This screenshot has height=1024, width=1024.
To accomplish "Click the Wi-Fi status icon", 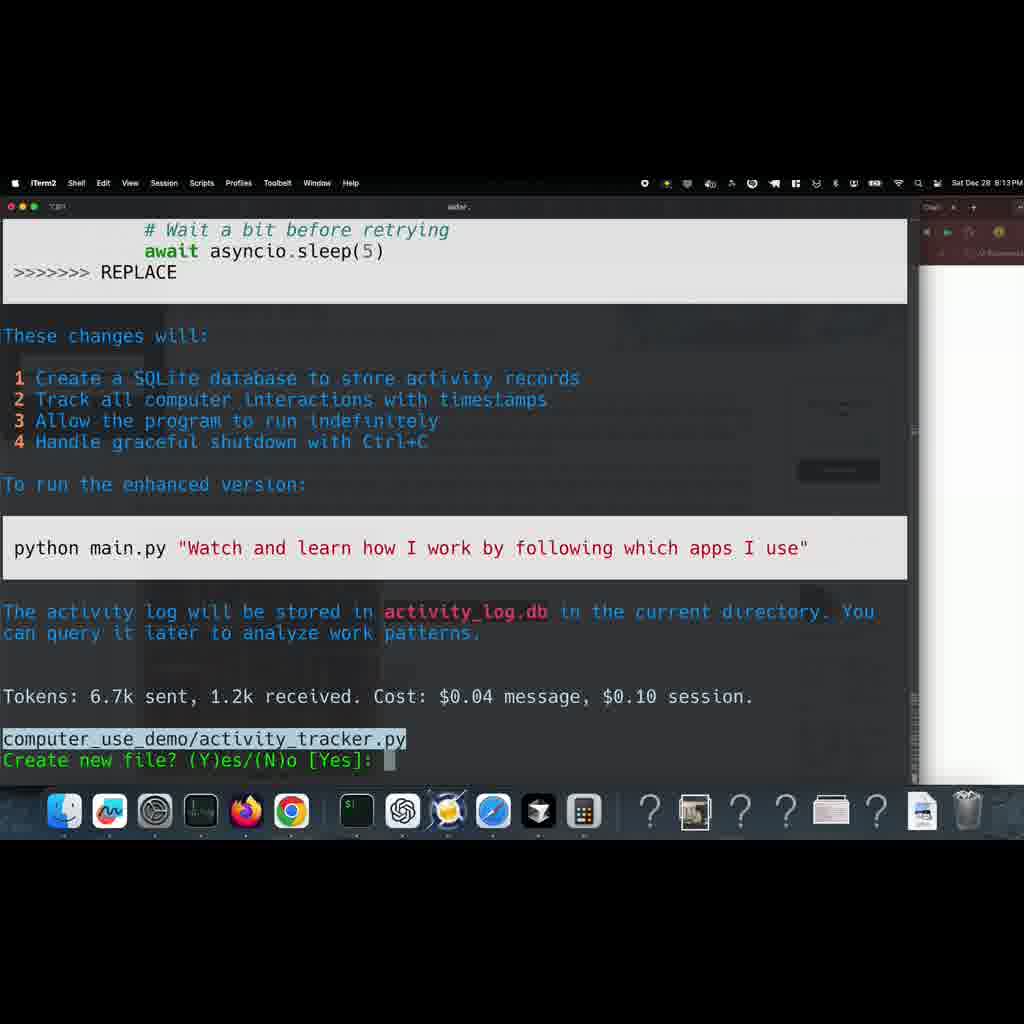I will tap(898, 183).
